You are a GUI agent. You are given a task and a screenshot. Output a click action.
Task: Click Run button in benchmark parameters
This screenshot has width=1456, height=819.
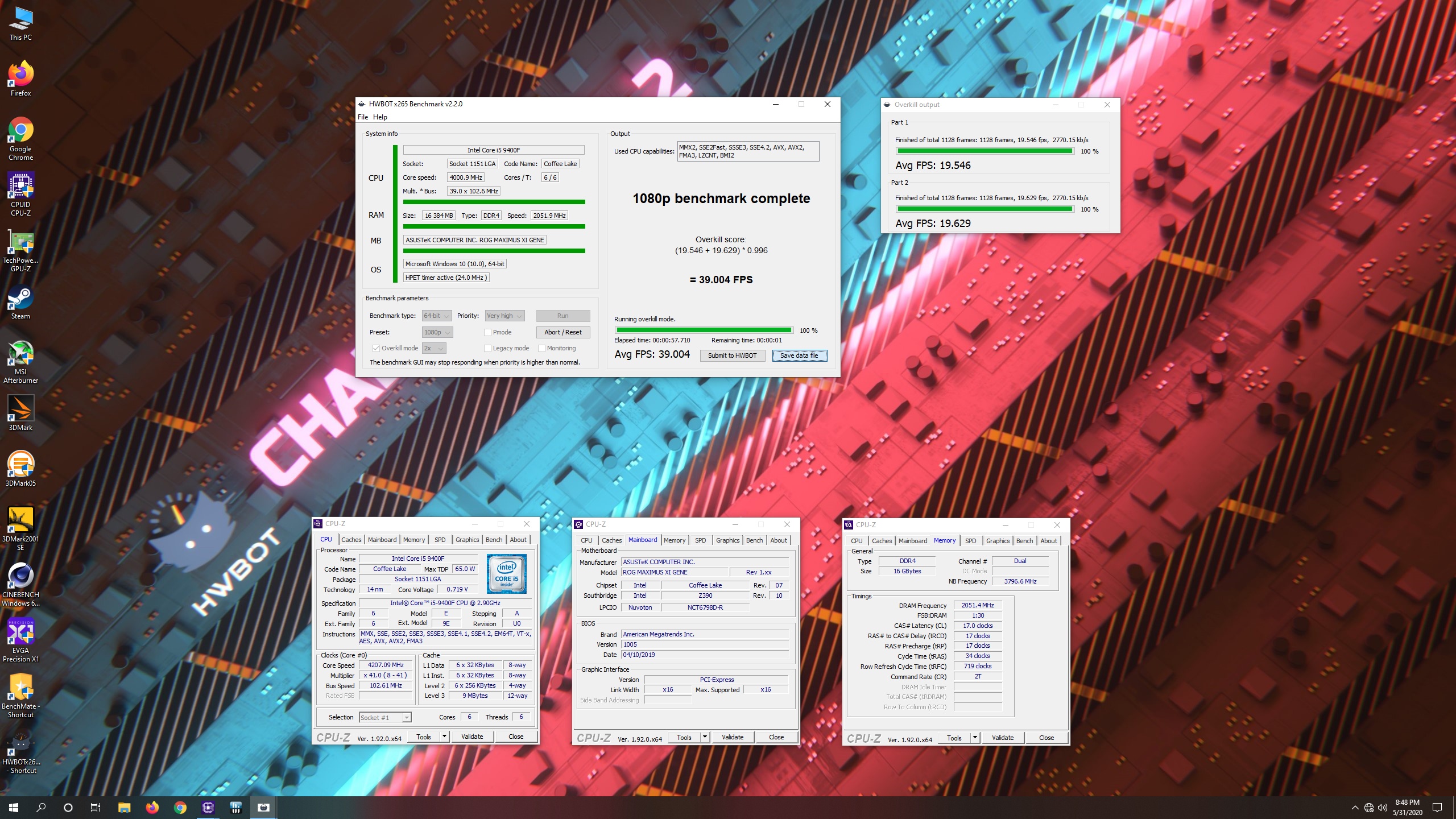coord(563,316)
